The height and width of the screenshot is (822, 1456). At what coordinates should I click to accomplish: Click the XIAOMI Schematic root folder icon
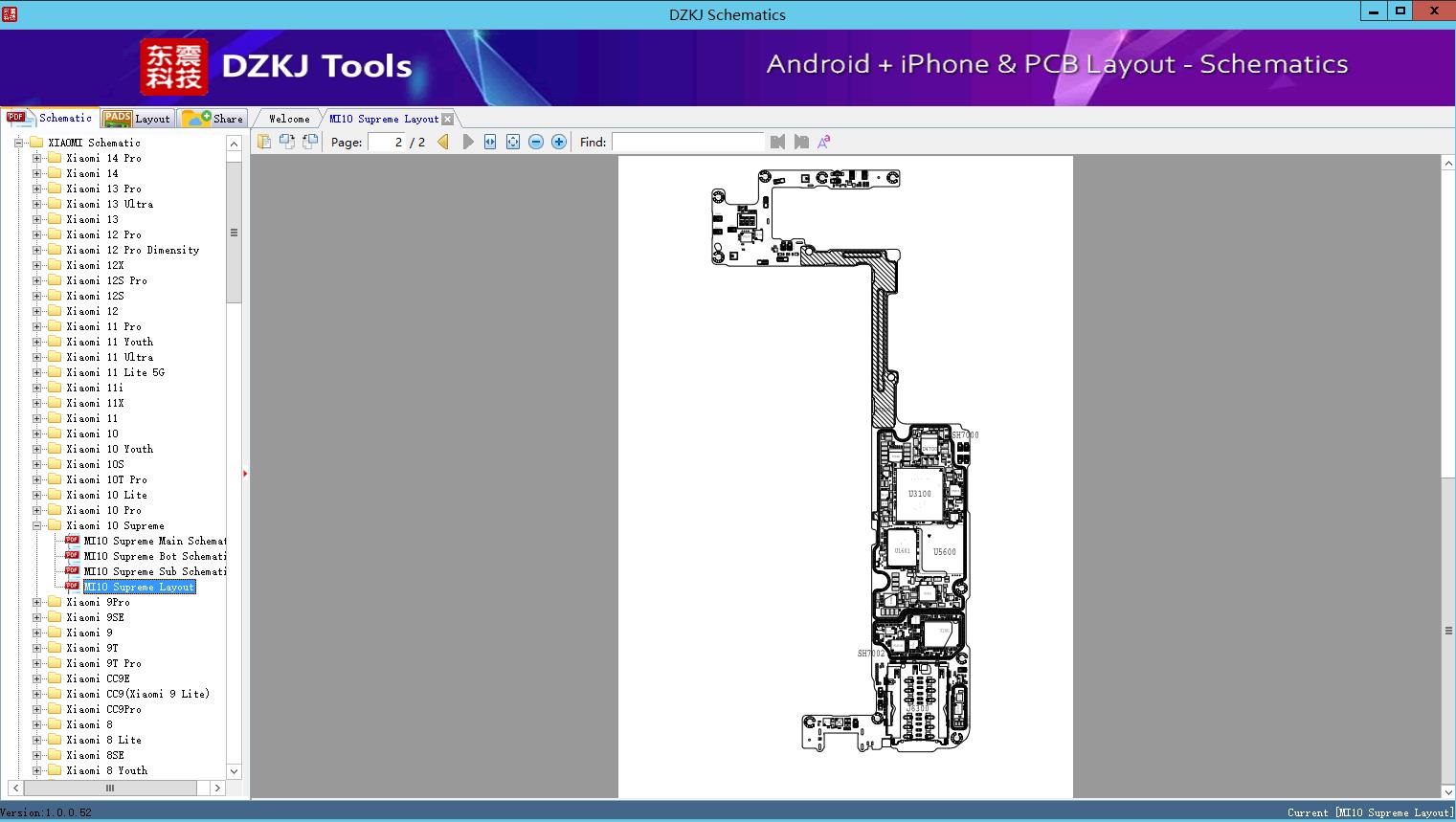click(36, 143)
